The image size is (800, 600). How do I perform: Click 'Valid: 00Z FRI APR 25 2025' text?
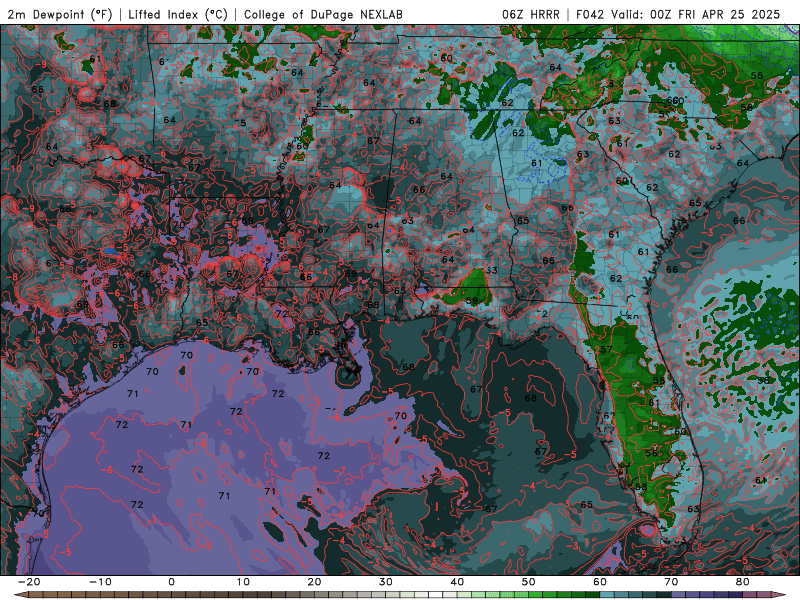click(x=697, y=15)
